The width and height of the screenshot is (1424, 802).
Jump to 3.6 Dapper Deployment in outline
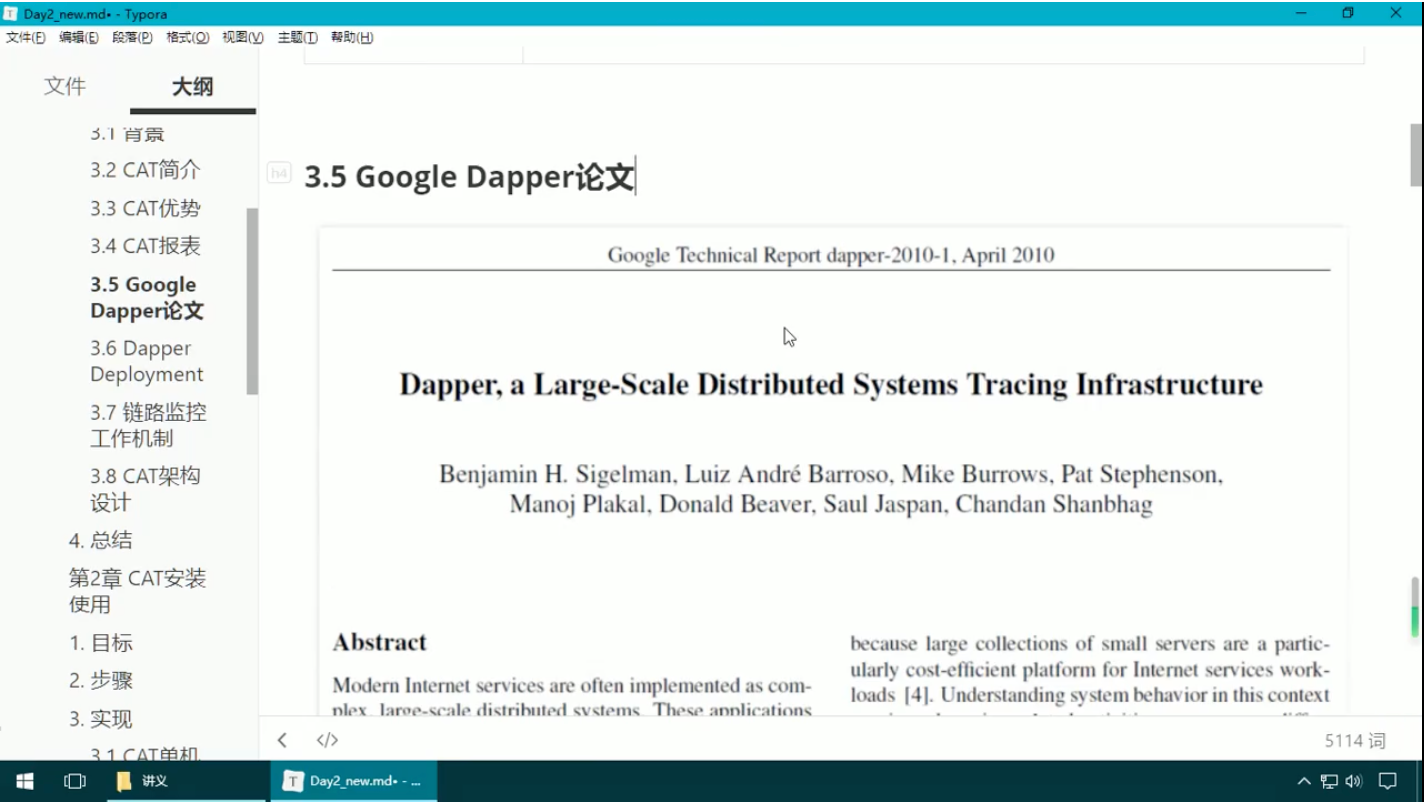(x=147, y=361)
